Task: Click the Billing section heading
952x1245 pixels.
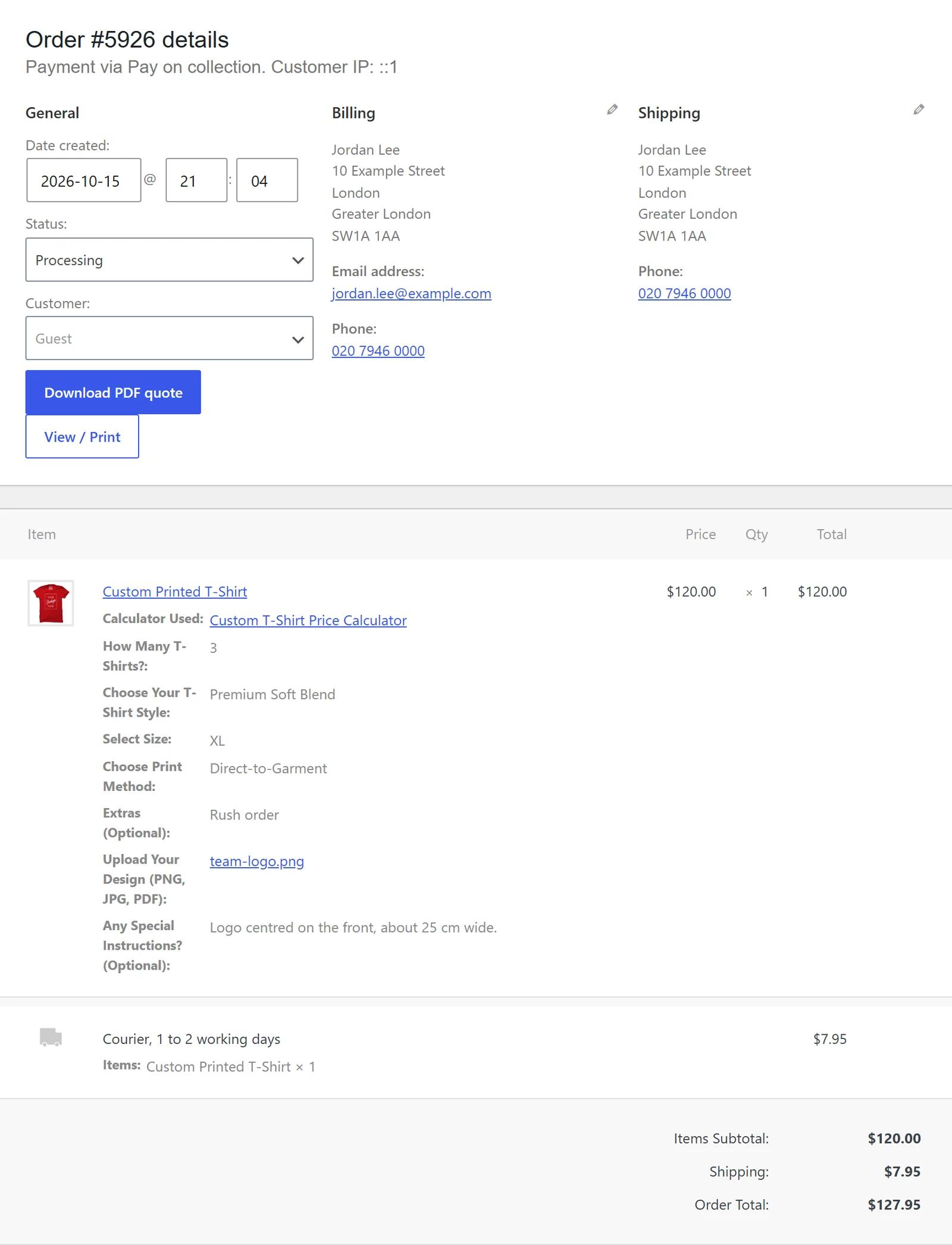Action: point(353,113)
